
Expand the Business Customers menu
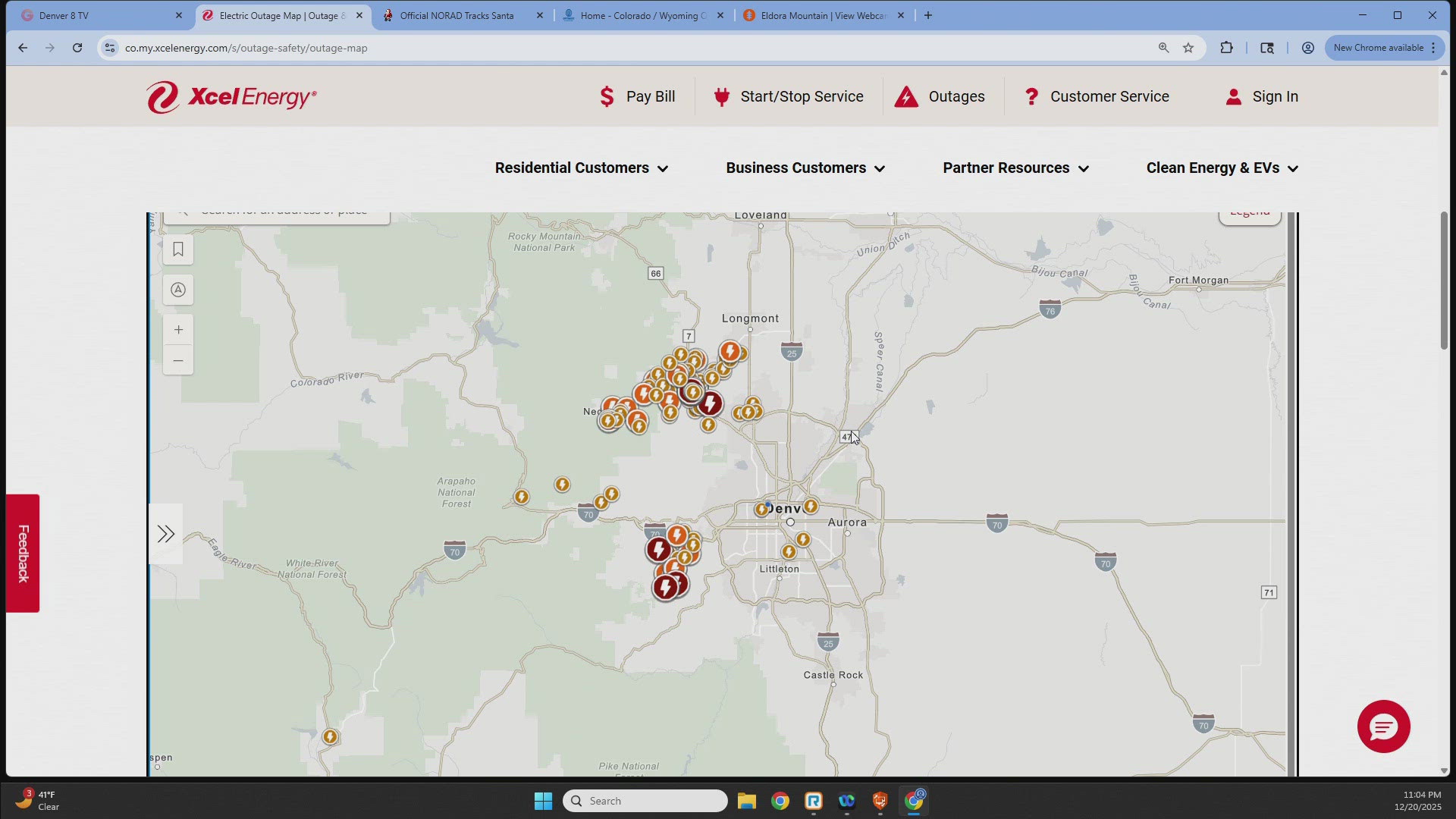(805, 168)
